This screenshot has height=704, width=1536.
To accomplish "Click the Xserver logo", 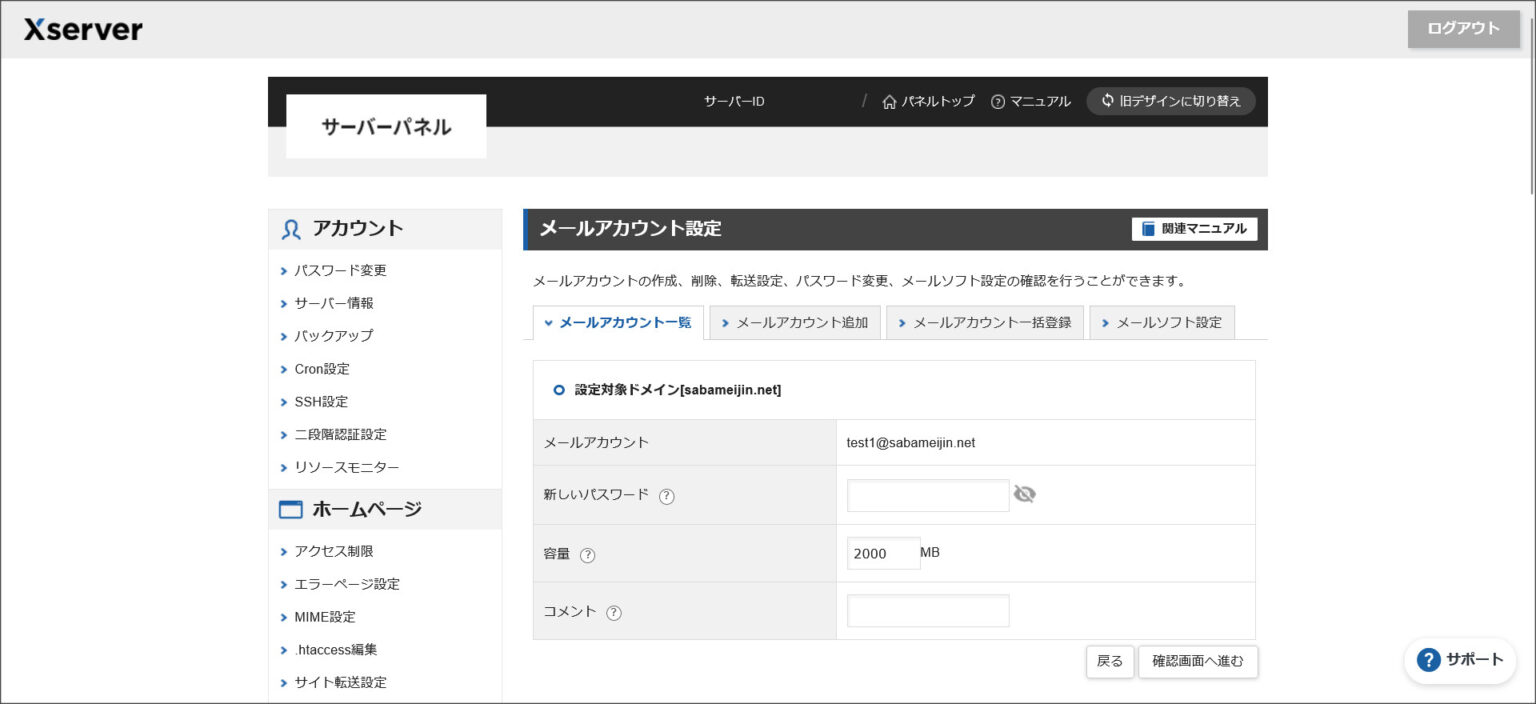I will tap(83, 29).
